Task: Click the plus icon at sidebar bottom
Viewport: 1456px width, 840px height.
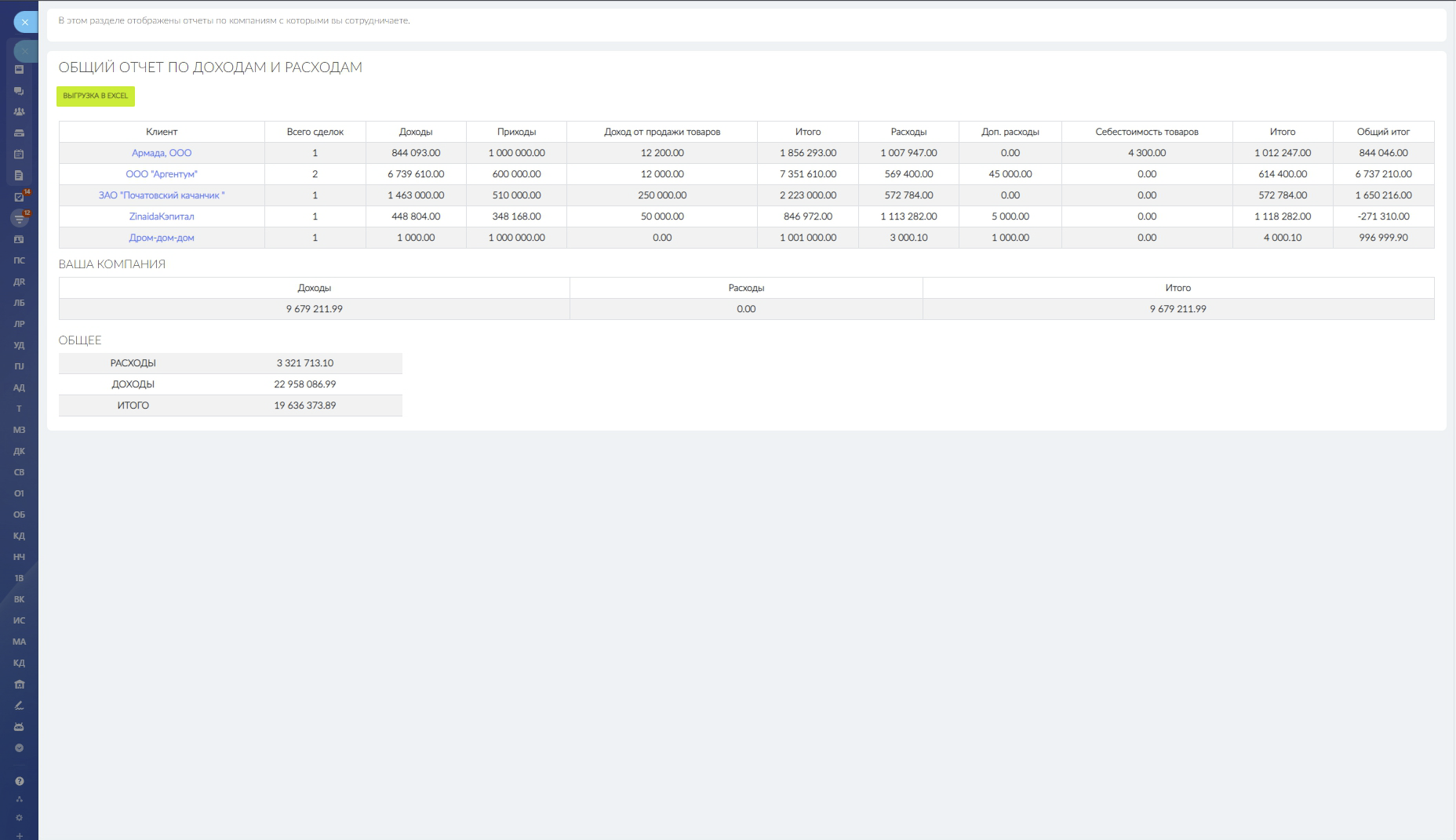Action: (19, 835)
